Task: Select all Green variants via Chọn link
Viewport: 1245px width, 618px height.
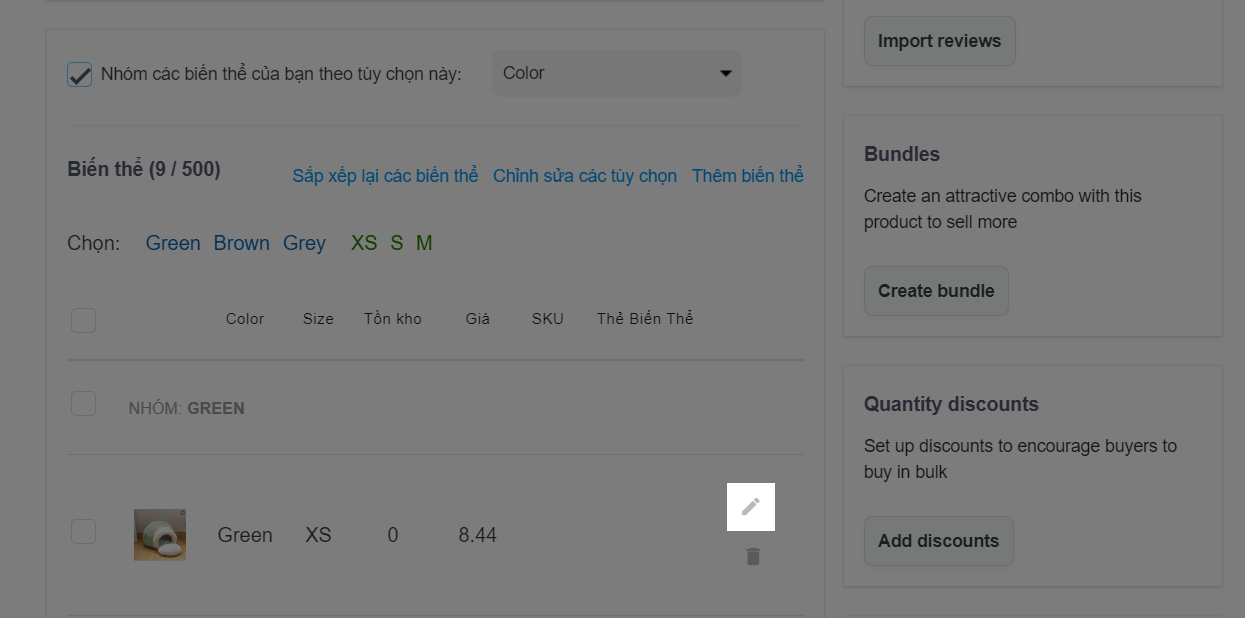Action: click(x=173, y=243)
